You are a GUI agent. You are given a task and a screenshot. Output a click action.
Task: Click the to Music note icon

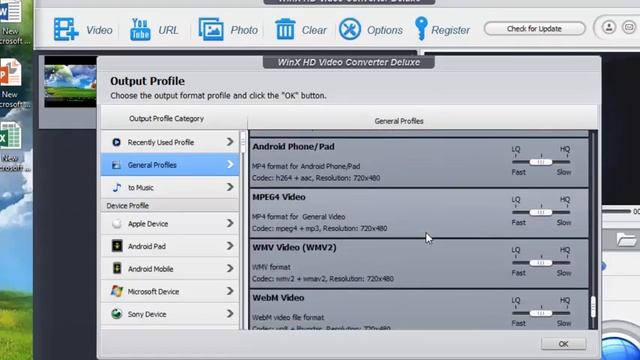click(117, 187)
